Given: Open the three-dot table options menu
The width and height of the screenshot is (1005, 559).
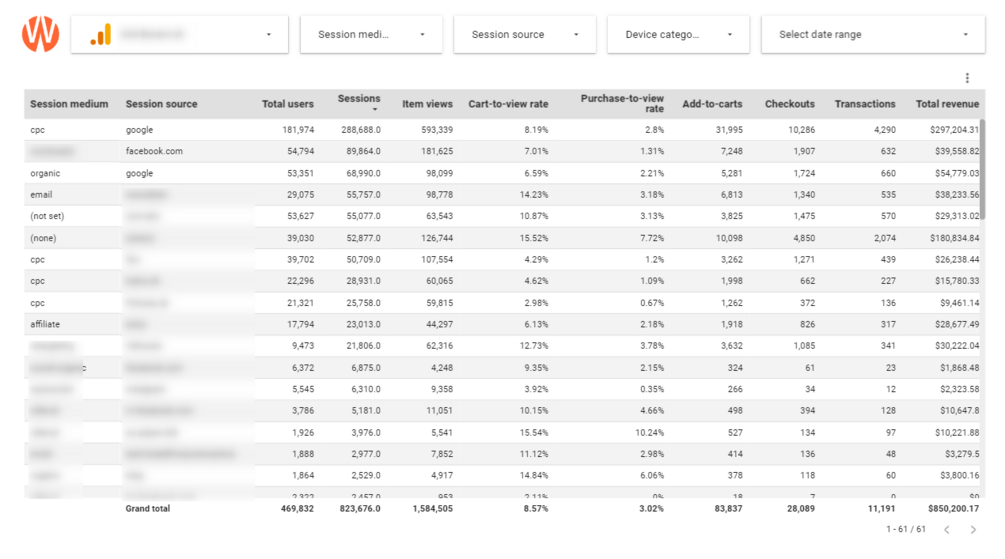Looking at the screenshot, I should point(967,78).
